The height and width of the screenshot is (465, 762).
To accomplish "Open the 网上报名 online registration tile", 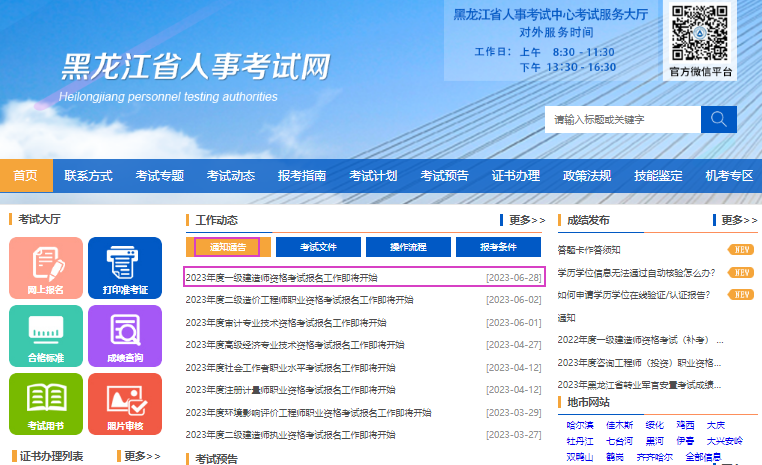I will coord(46,267).
